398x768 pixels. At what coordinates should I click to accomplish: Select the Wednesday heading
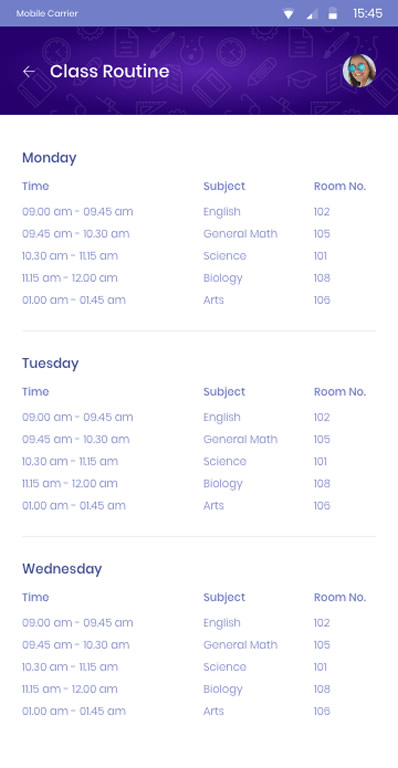(x=62, y=569)
